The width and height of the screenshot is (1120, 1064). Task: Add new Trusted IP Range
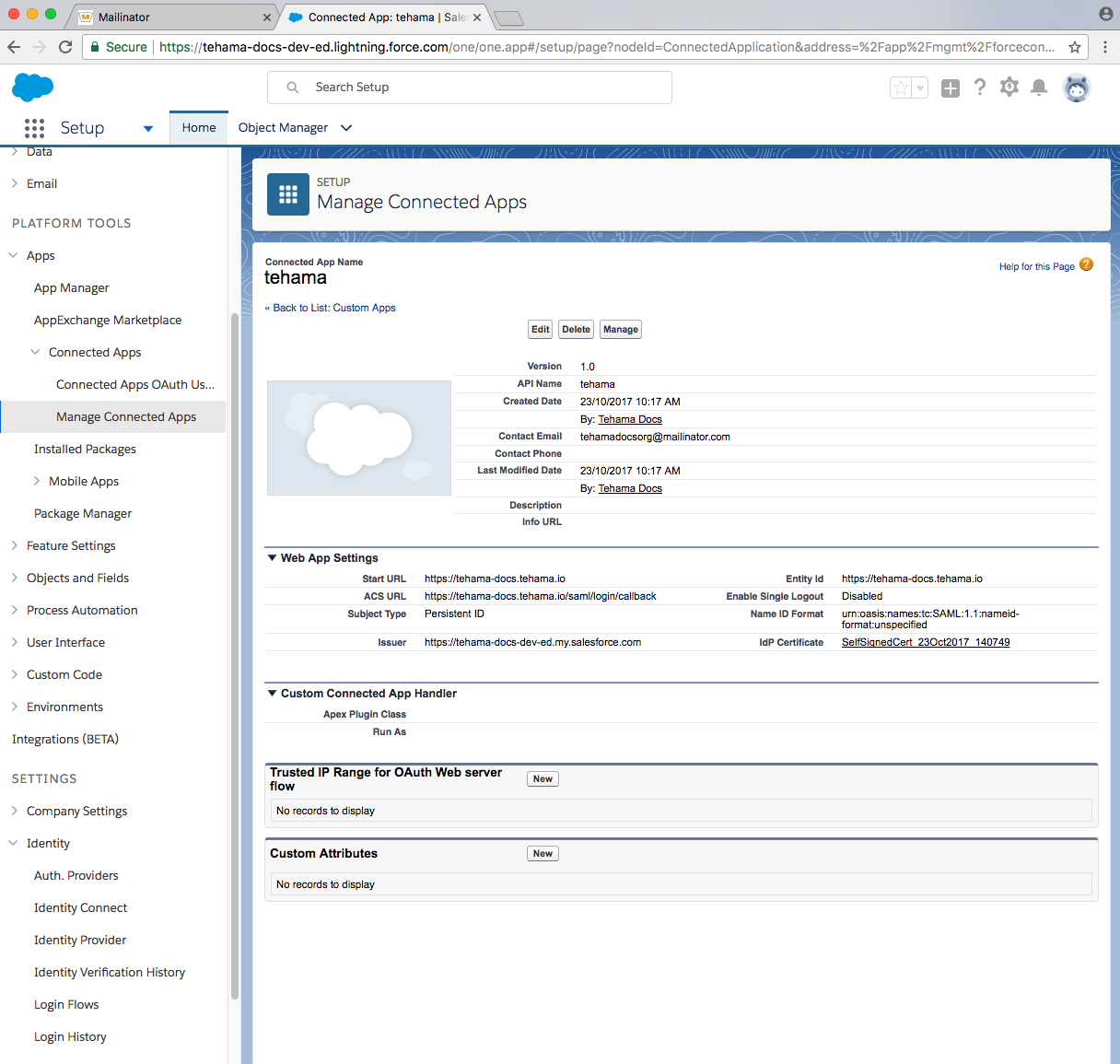pyautogui.click(x=543, y=779)
